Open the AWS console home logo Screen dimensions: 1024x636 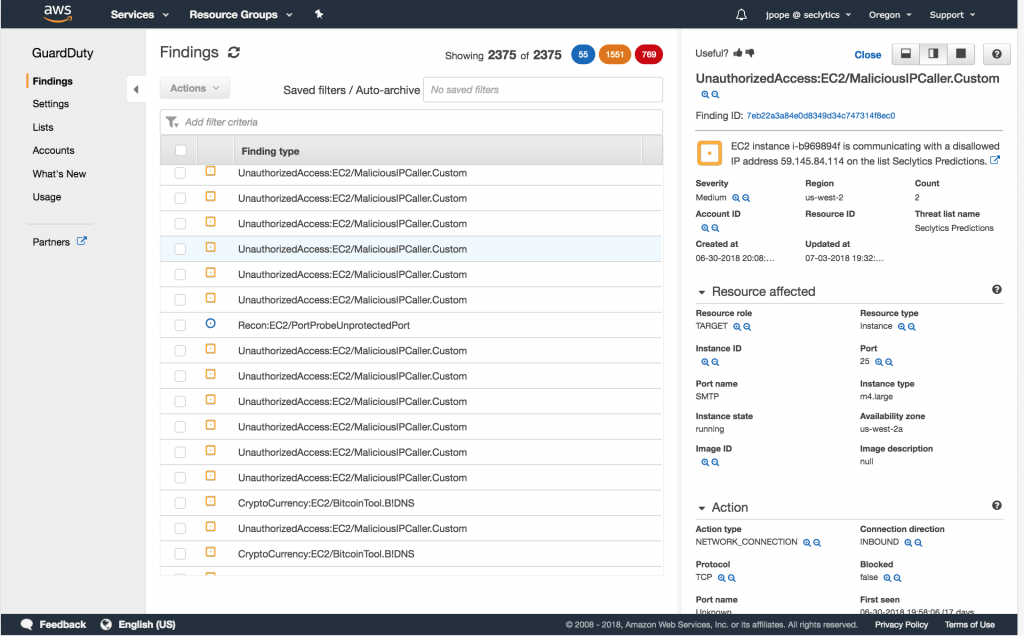pos(57,14)
